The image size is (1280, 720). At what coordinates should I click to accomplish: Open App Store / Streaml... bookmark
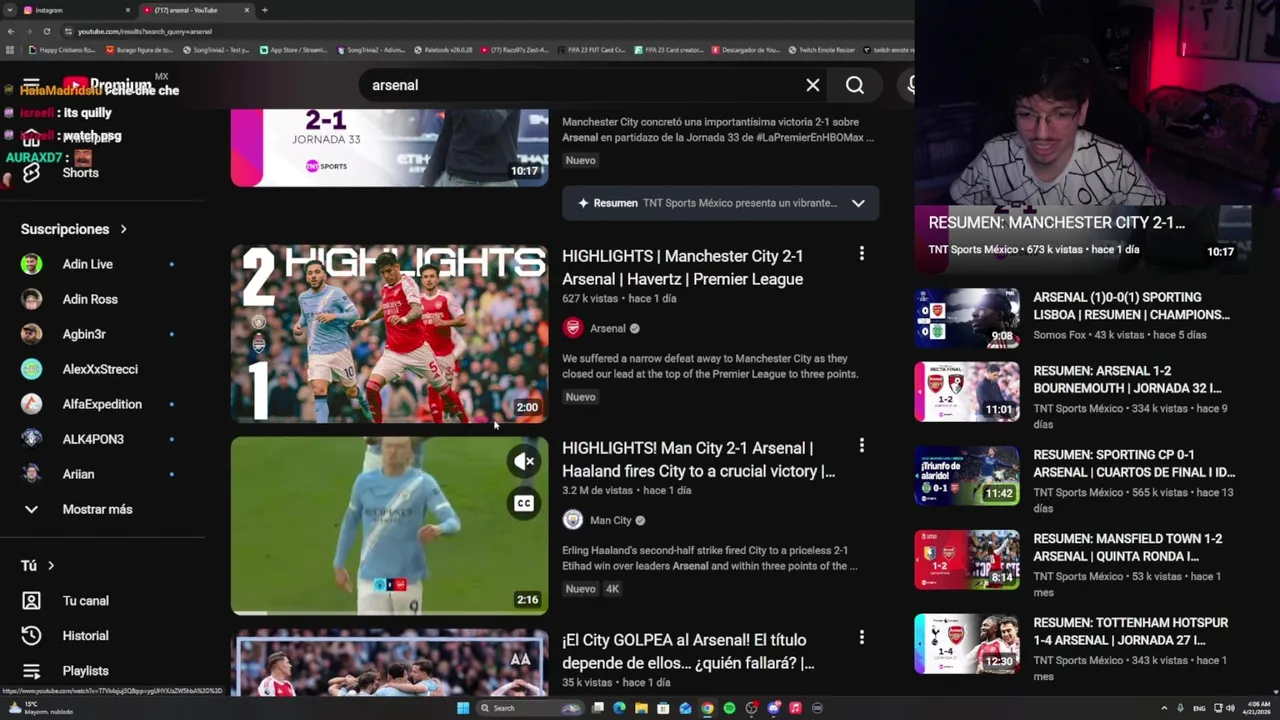(294, 49)
